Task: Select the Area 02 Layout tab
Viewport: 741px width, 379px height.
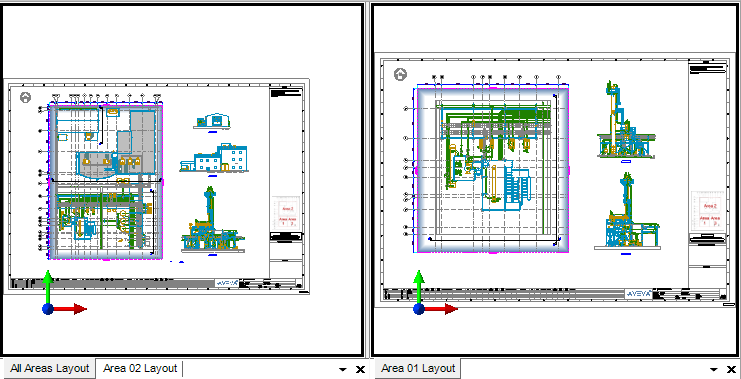Action: (x=140, y=368)
